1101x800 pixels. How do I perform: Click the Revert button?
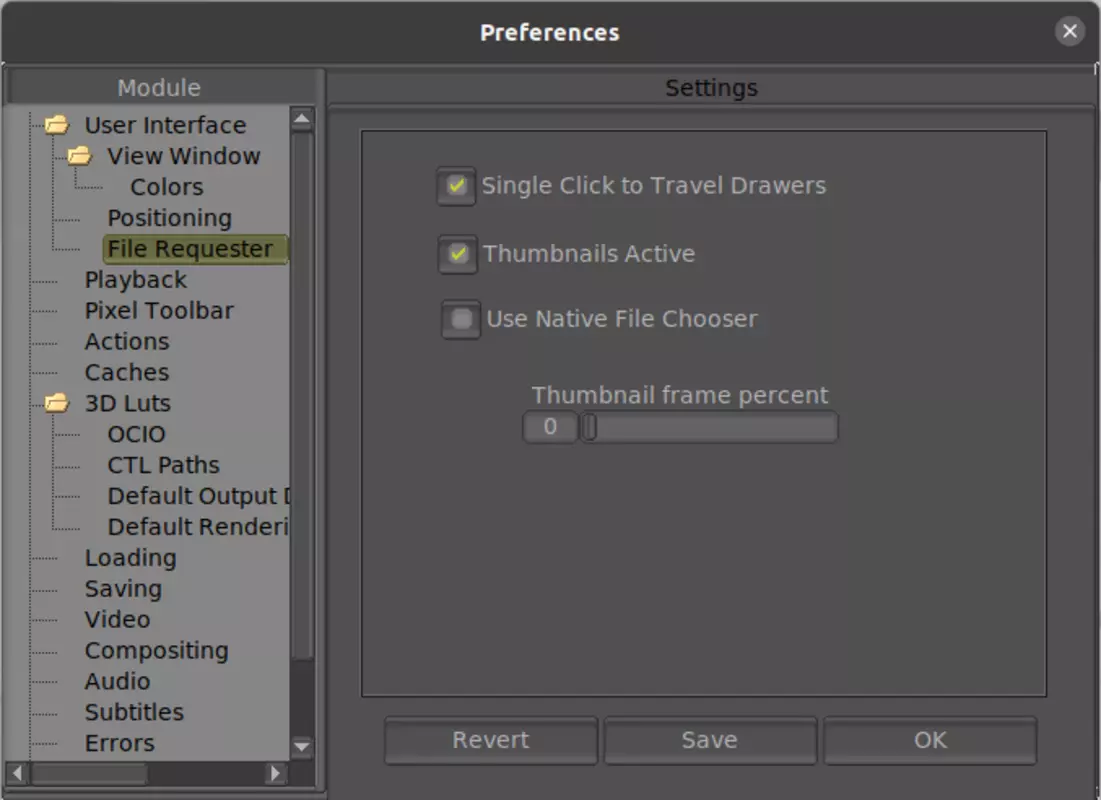coord(491,740)
